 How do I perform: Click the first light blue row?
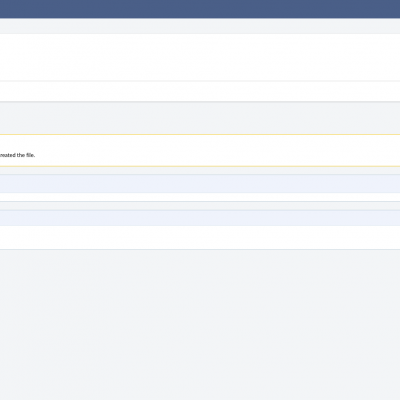(200, 184)
